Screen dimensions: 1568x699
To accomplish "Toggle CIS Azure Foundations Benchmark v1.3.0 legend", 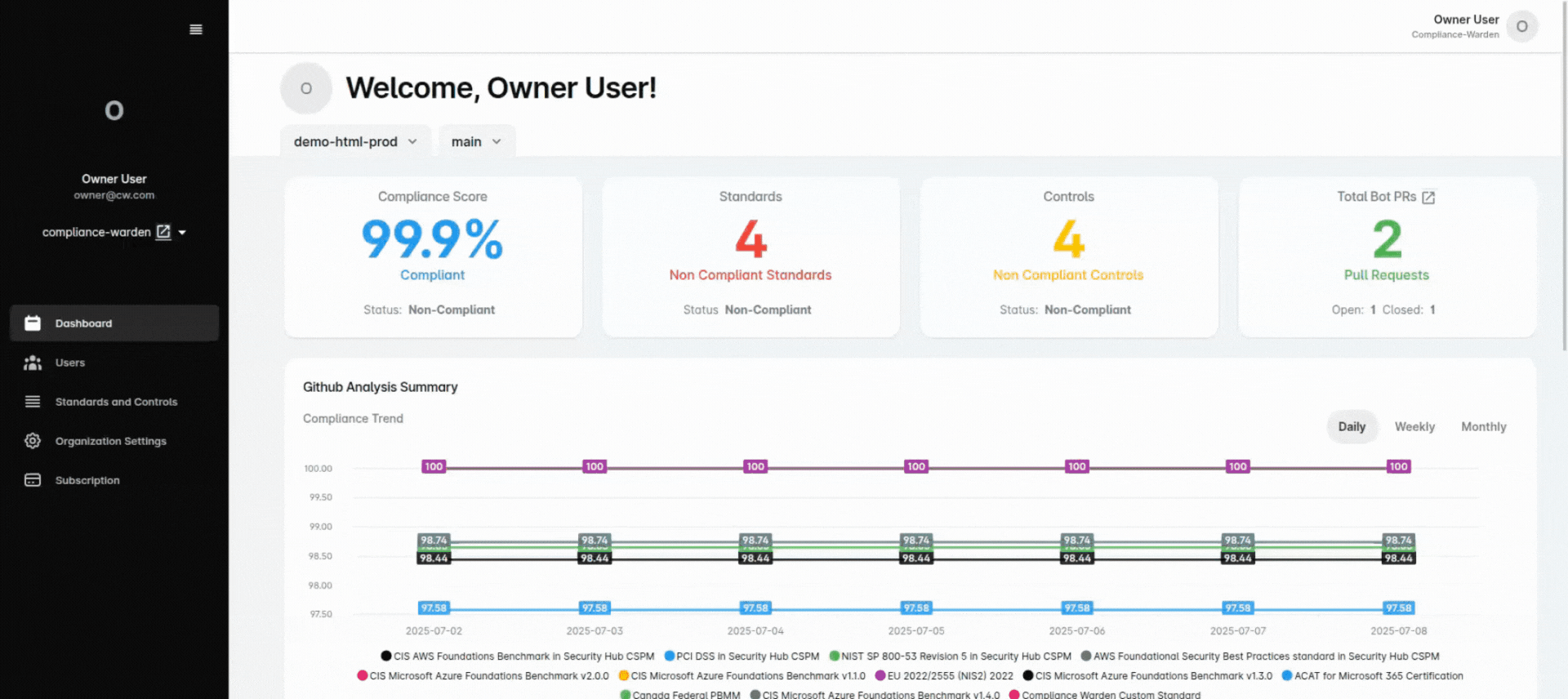I will 1147,676.
